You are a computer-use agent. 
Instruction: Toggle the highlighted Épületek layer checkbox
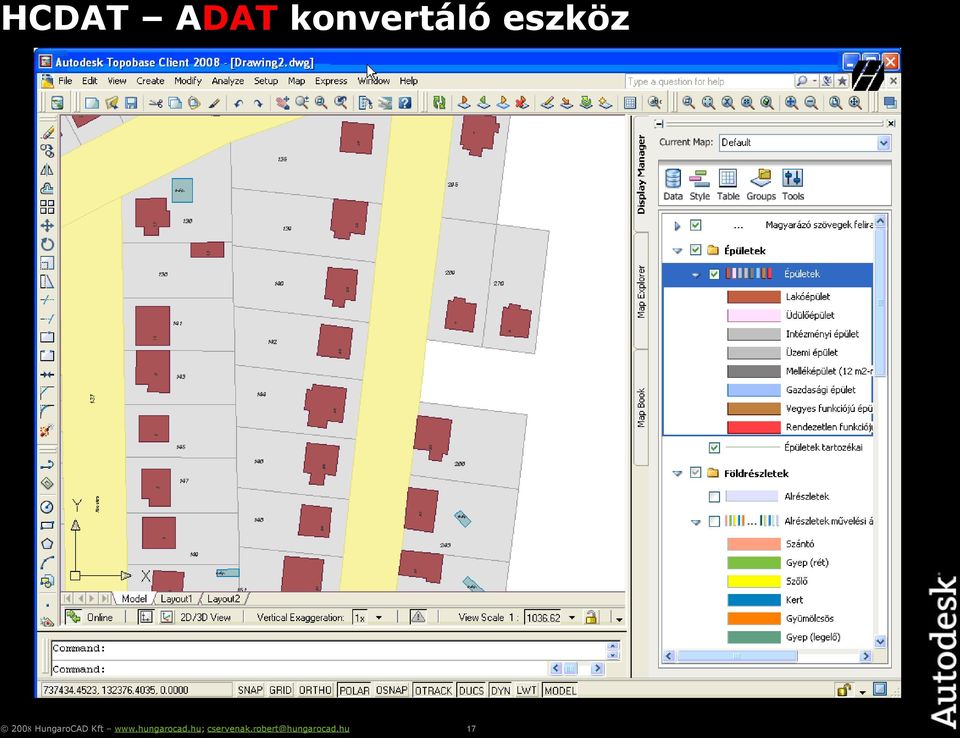click(714, 274)
